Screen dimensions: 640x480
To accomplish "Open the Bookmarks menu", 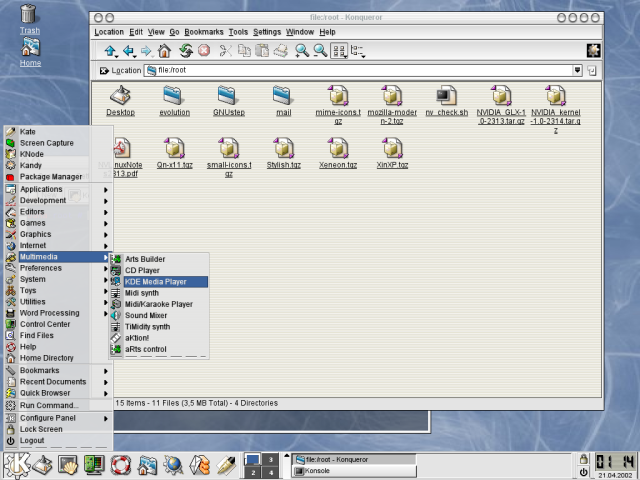I will (204, 32).
